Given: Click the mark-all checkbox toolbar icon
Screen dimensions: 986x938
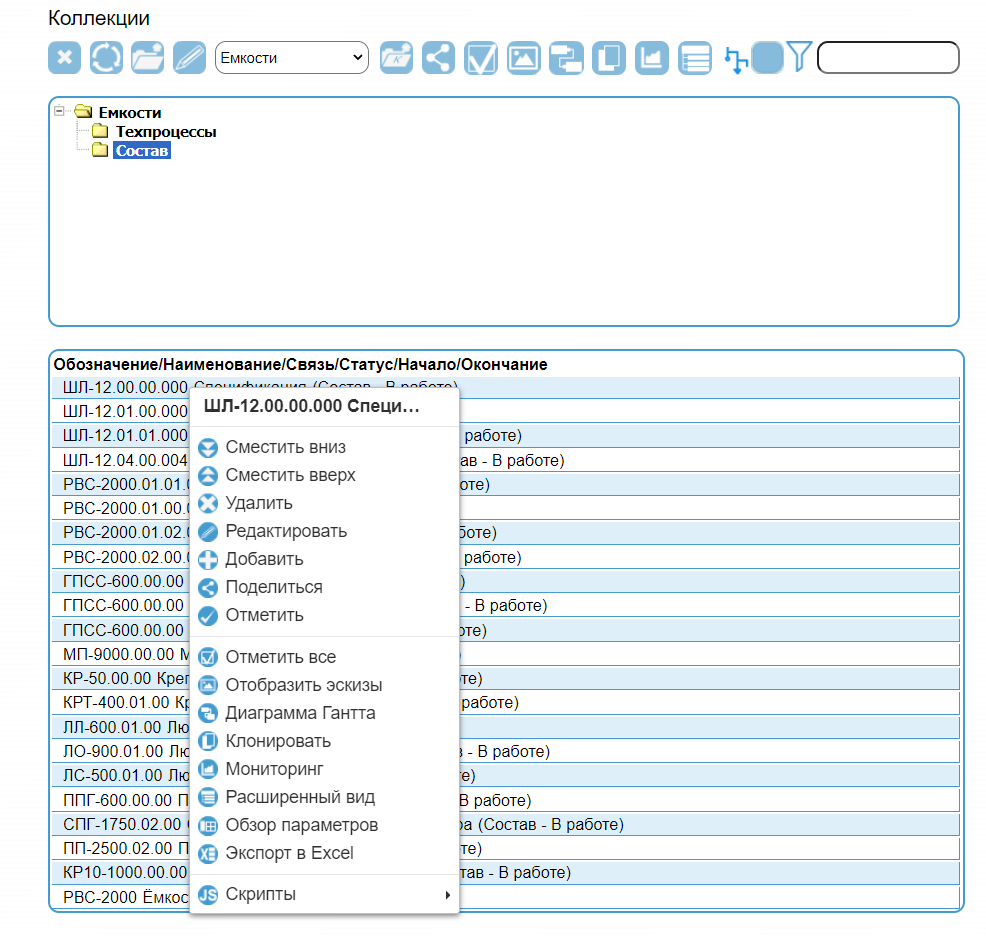Looking at the screenshot, I should tap(481, 57).
